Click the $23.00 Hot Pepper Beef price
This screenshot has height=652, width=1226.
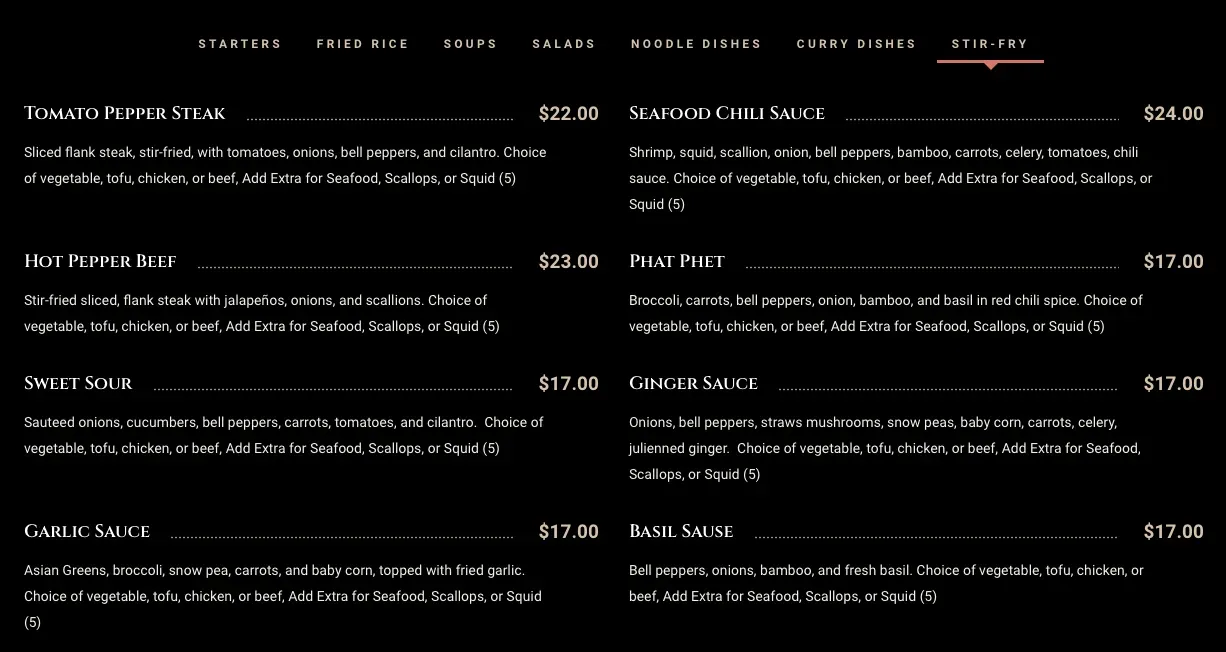(x=569, y=262)
